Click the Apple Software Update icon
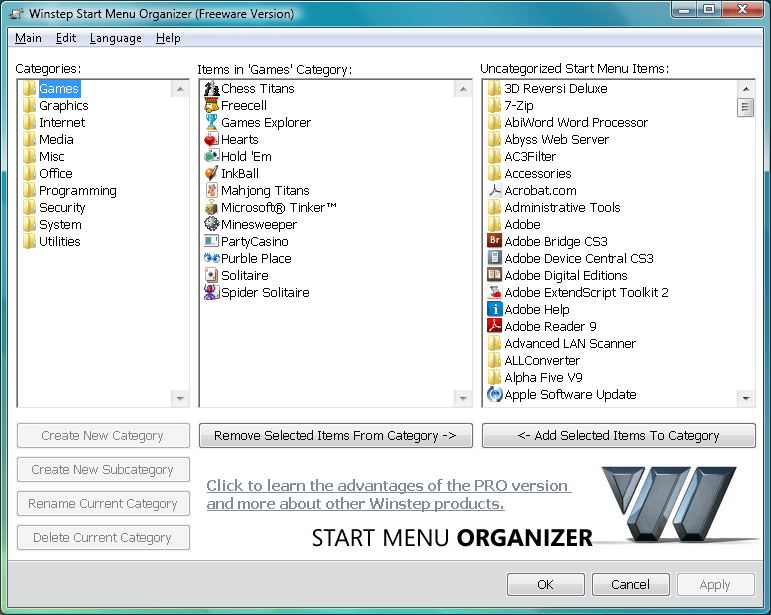Screen dimensions: 771x615 (x=494, y=394)
